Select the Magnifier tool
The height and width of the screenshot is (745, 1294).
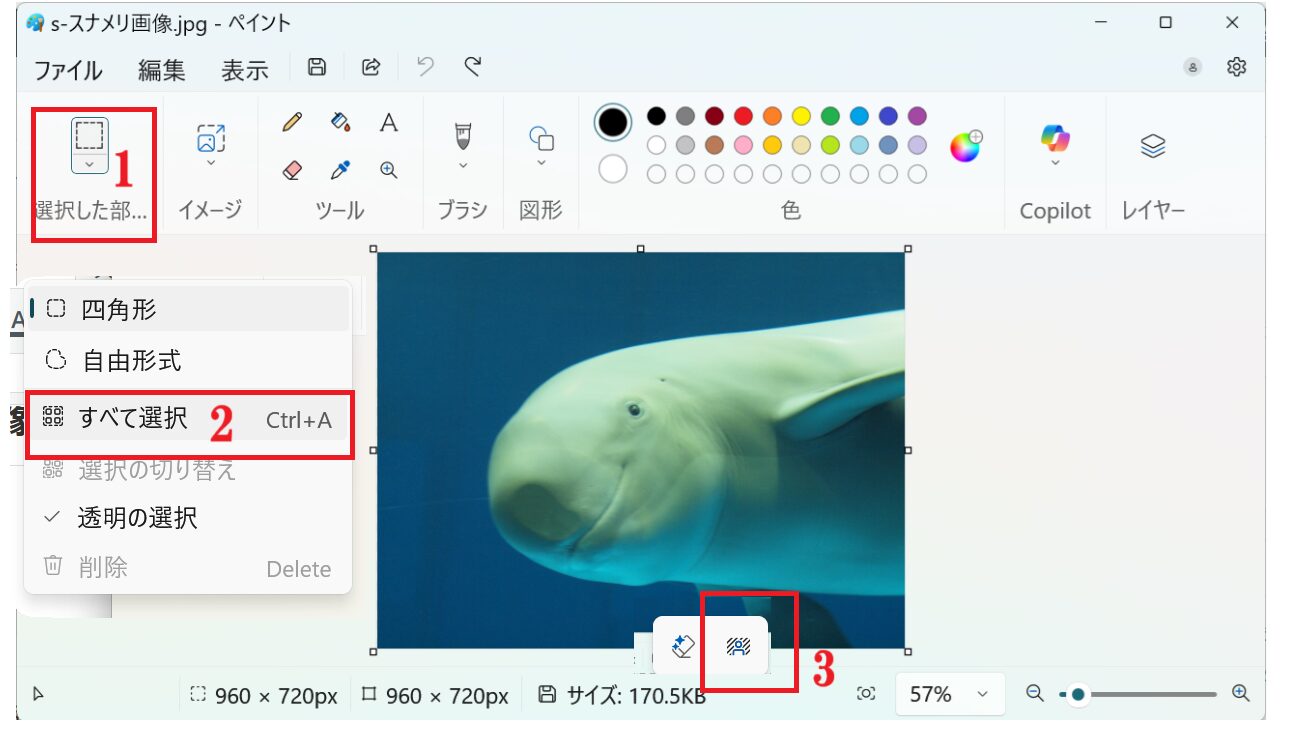click(389, 171)
